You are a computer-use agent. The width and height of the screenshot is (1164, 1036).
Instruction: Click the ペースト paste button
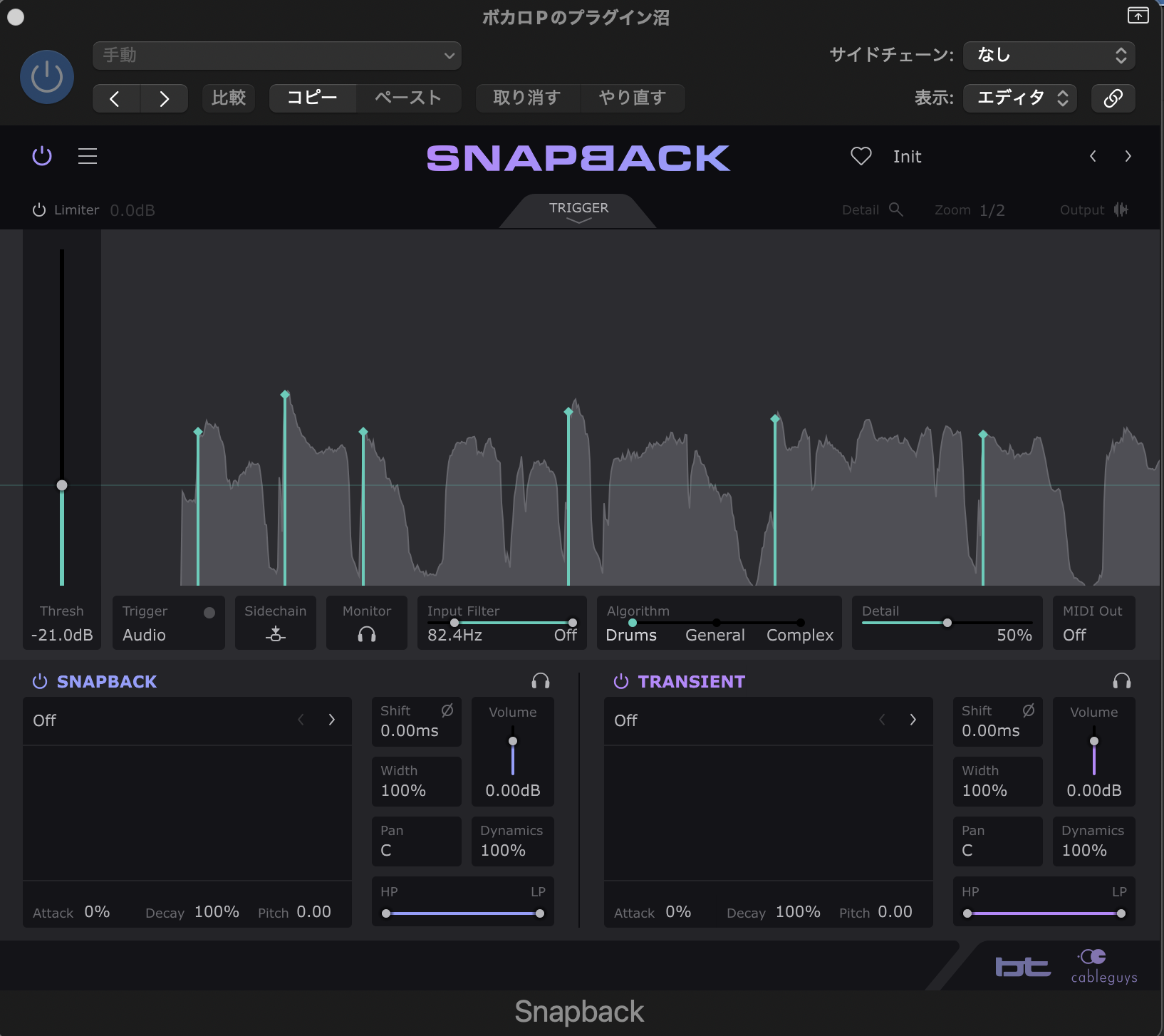tap(409, 98)
